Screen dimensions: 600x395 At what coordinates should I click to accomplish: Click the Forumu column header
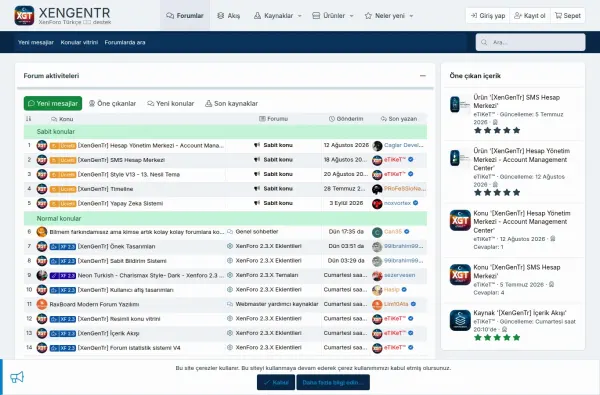point(274,119)
